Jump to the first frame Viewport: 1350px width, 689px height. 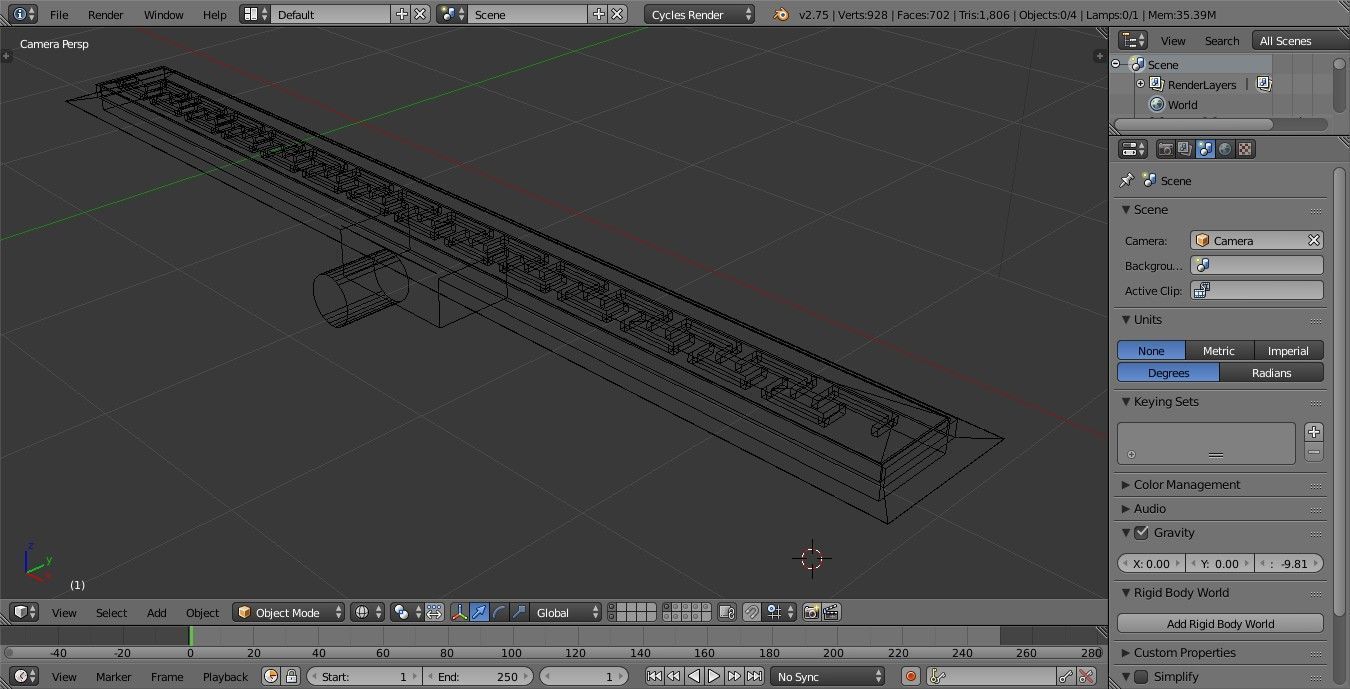[654, 676]
